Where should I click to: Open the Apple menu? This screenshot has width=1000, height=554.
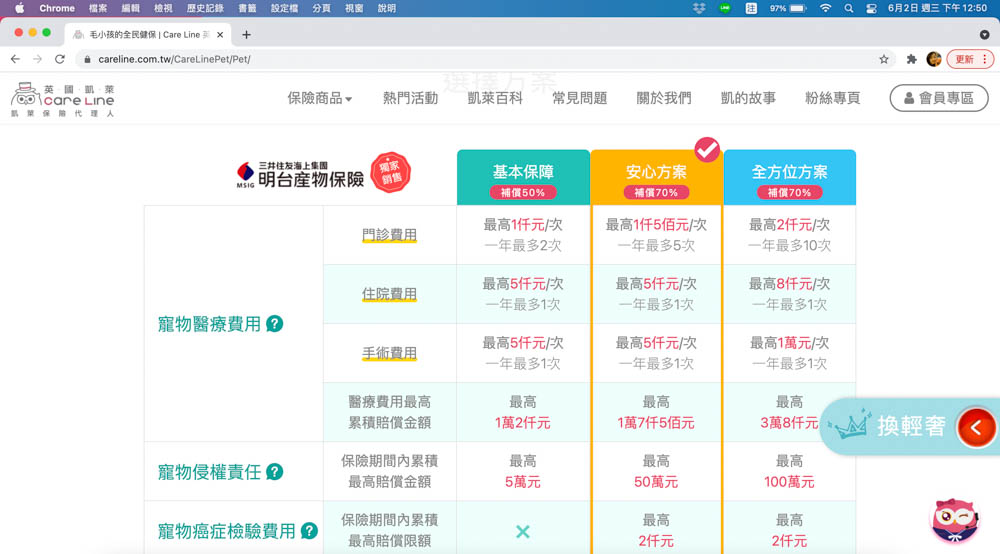click(x=19, y=8)
